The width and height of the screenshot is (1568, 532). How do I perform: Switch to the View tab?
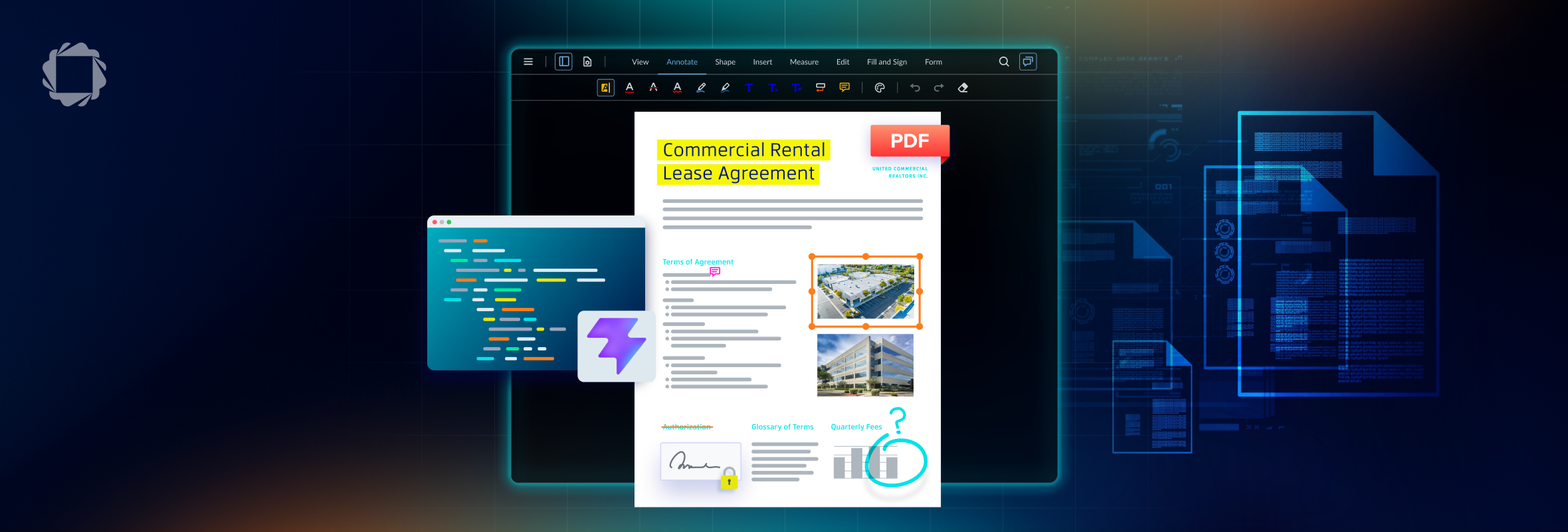640,62
